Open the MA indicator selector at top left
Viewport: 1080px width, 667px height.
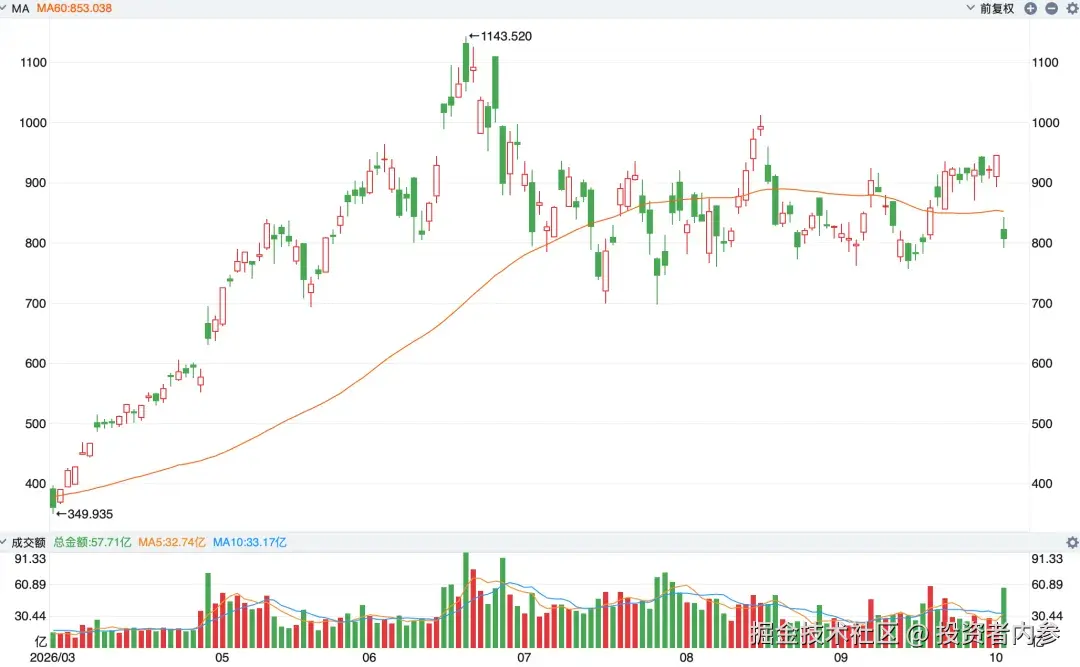tap(15, 8)
